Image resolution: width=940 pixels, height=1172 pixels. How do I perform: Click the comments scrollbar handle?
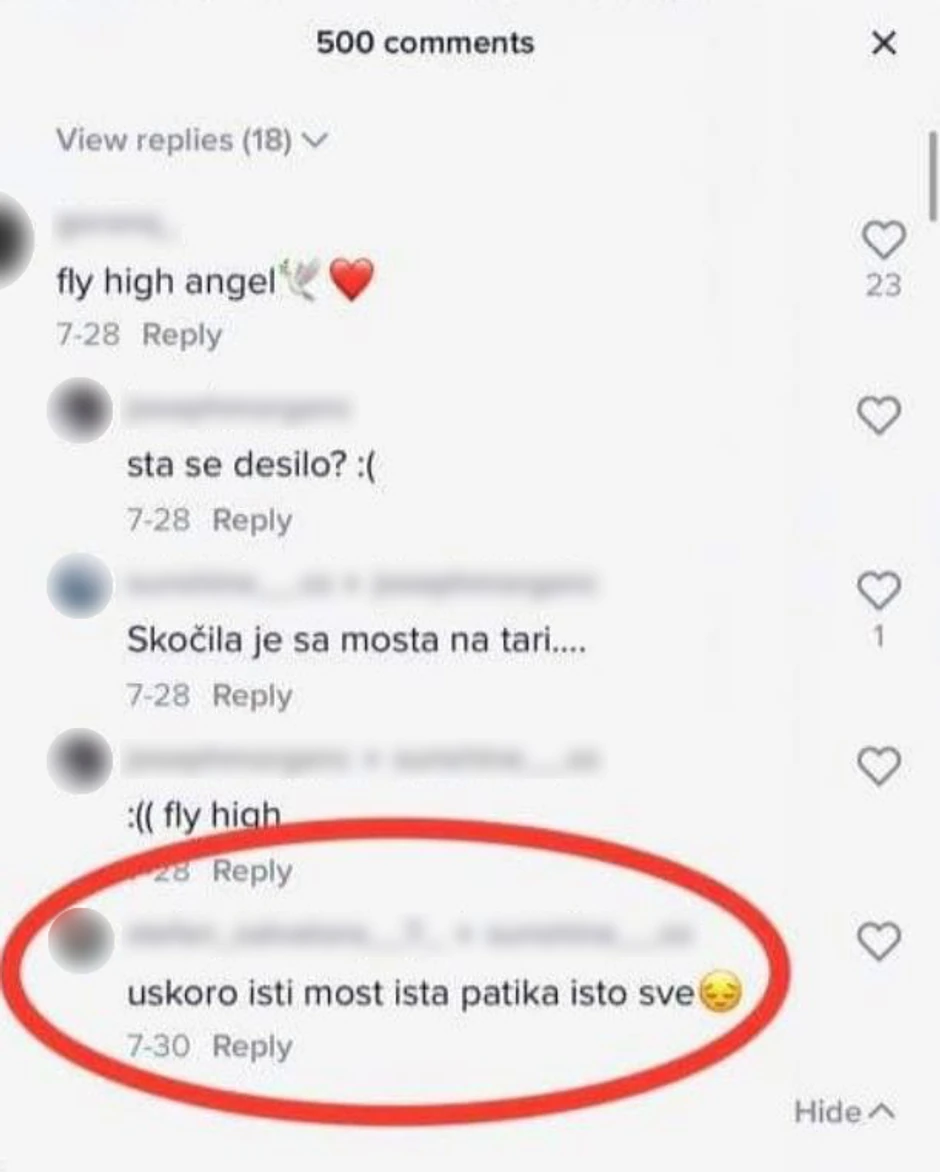tap(933, 176)
